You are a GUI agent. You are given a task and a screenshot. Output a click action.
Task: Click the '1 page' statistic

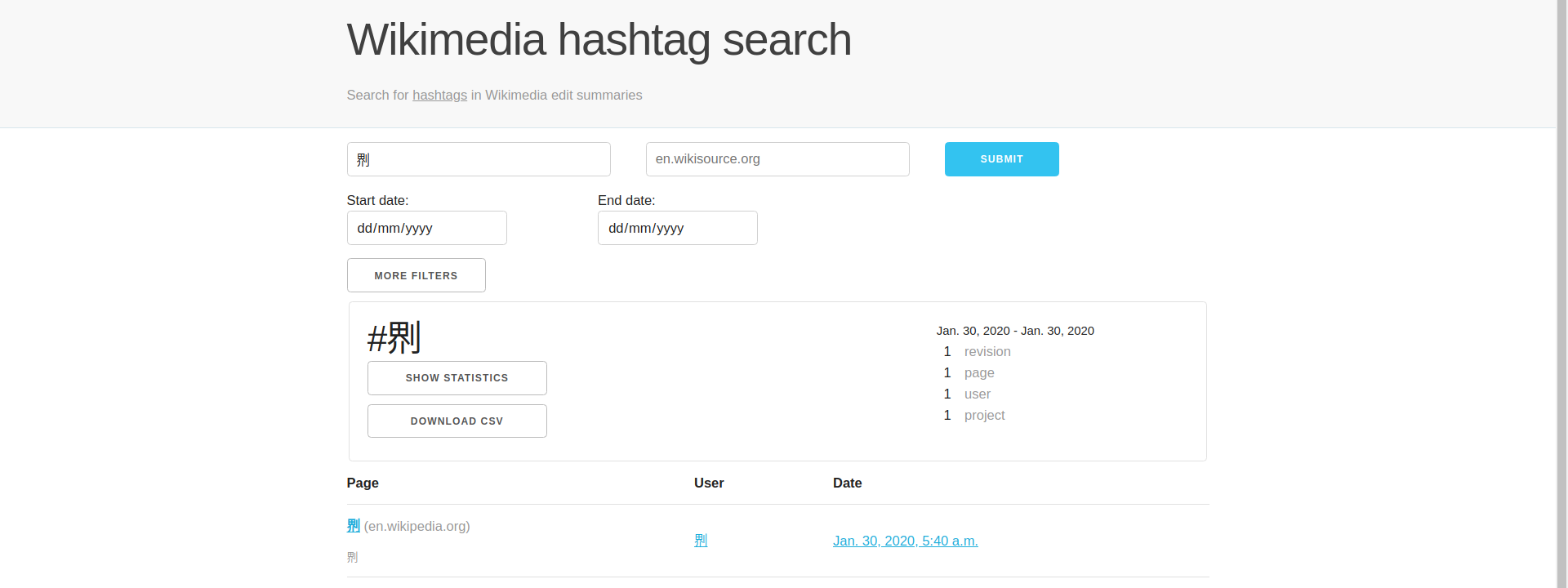(x=969, y=372)
